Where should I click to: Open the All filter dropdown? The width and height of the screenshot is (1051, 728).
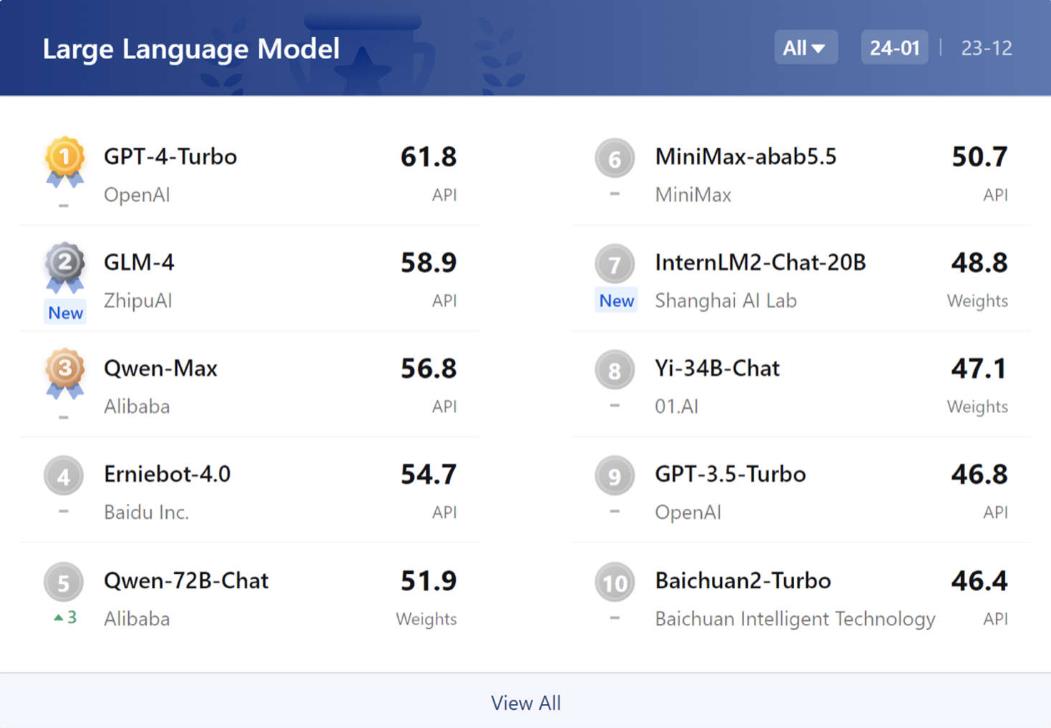click(805, 48)
